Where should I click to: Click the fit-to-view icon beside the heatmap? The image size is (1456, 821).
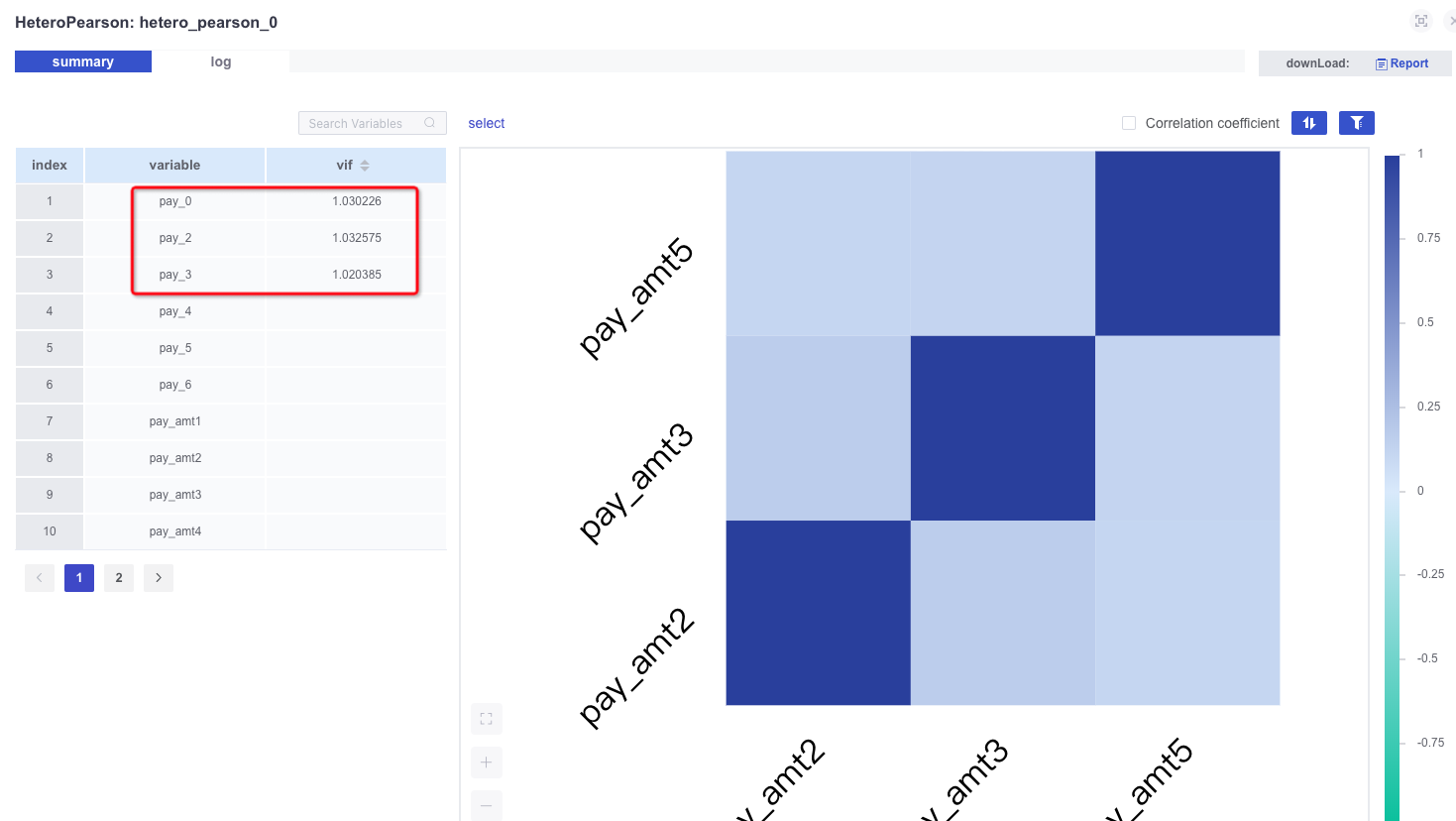[486, 718]
